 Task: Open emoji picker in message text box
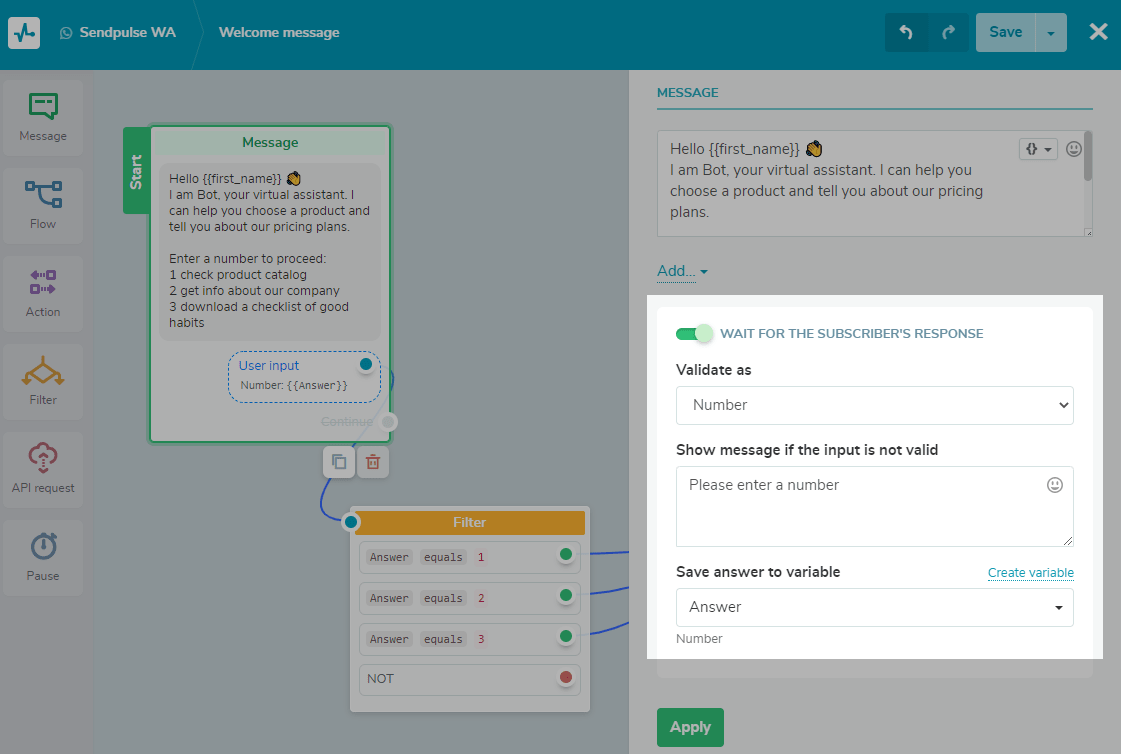1074,149
